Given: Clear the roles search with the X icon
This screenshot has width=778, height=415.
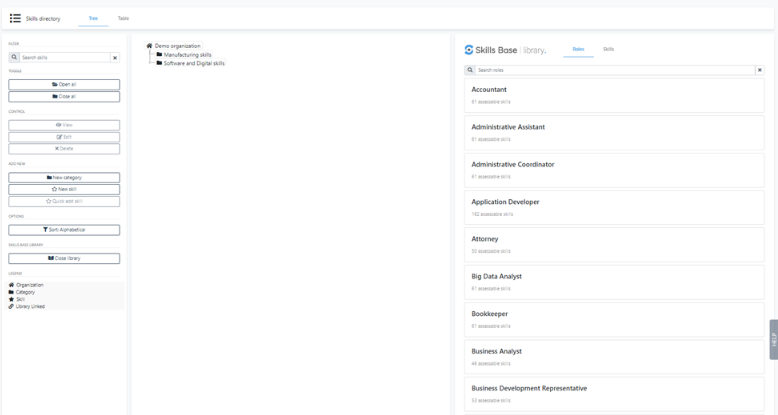Looking at the screenshot, I should (x=759, y=70).
